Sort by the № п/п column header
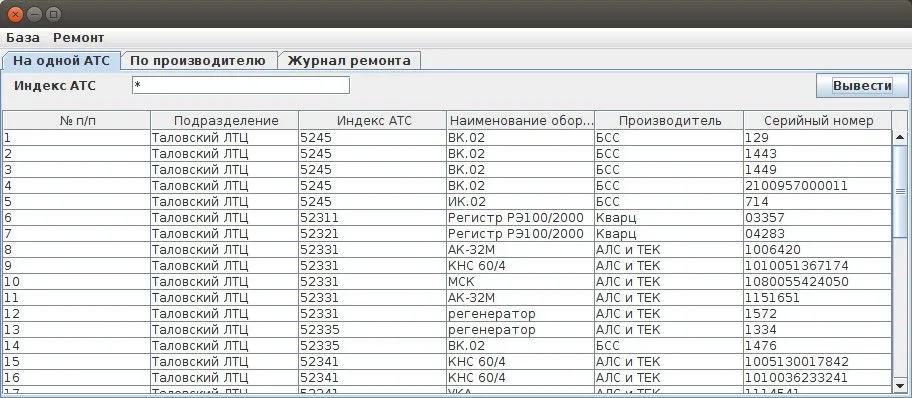 77,120
